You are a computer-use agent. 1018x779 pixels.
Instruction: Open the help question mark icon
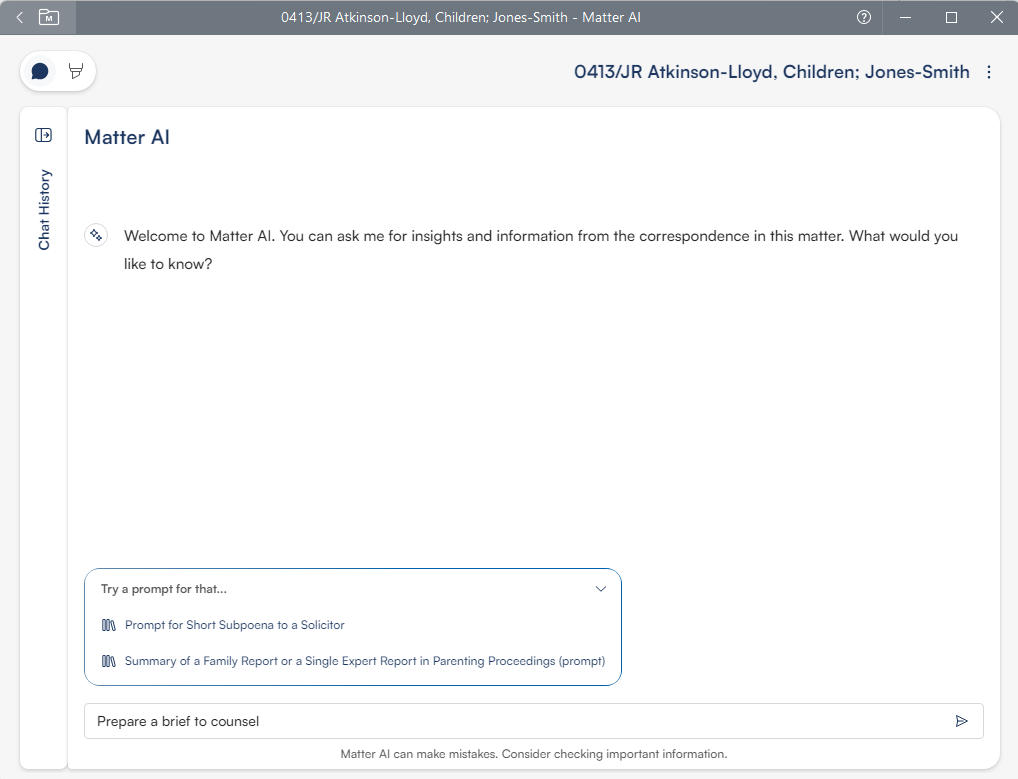point(864,17)
